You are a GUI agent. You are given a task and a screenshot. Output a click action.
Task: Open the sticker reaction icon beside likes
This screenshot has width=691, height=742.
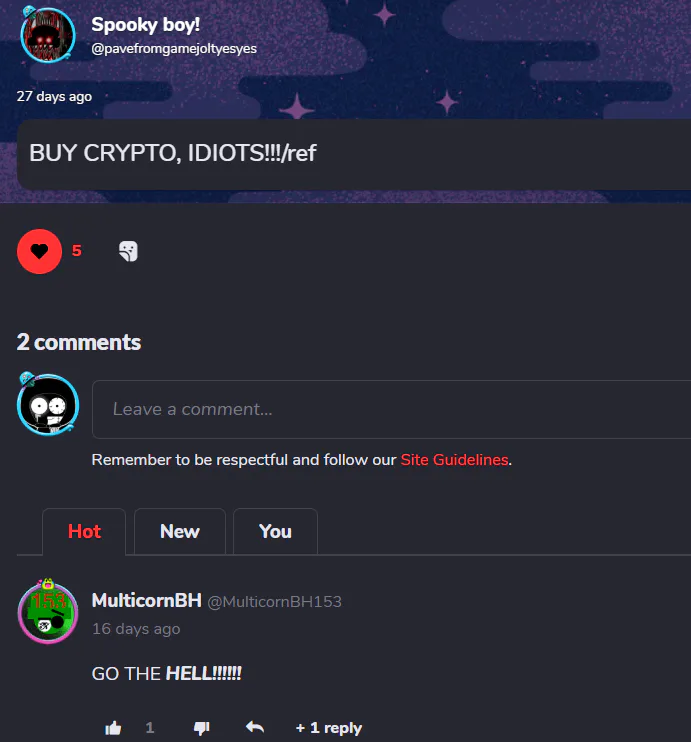128,251
